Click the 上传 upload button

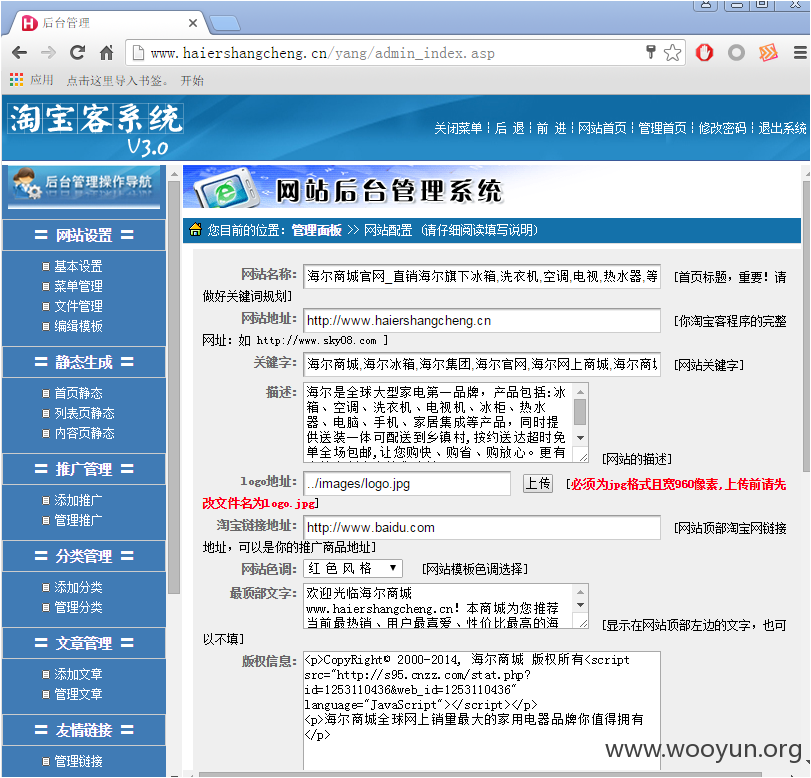point(538,484)
